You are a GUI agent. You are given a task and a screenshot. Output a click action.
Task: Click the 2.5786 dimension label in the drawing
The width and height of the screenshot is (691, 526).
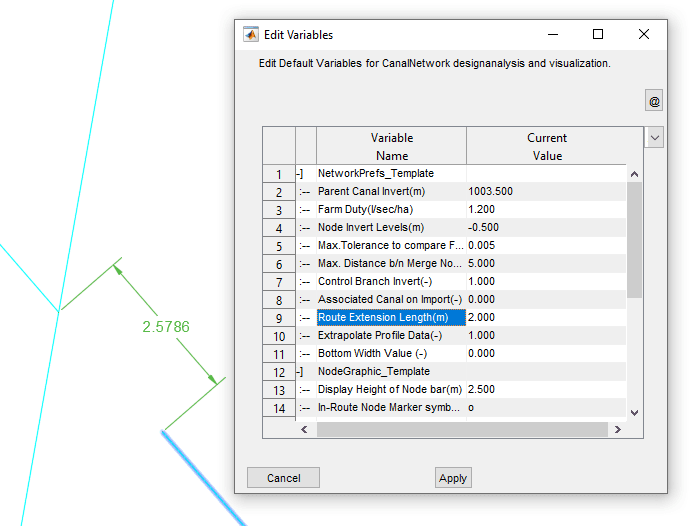click(166, 327)
